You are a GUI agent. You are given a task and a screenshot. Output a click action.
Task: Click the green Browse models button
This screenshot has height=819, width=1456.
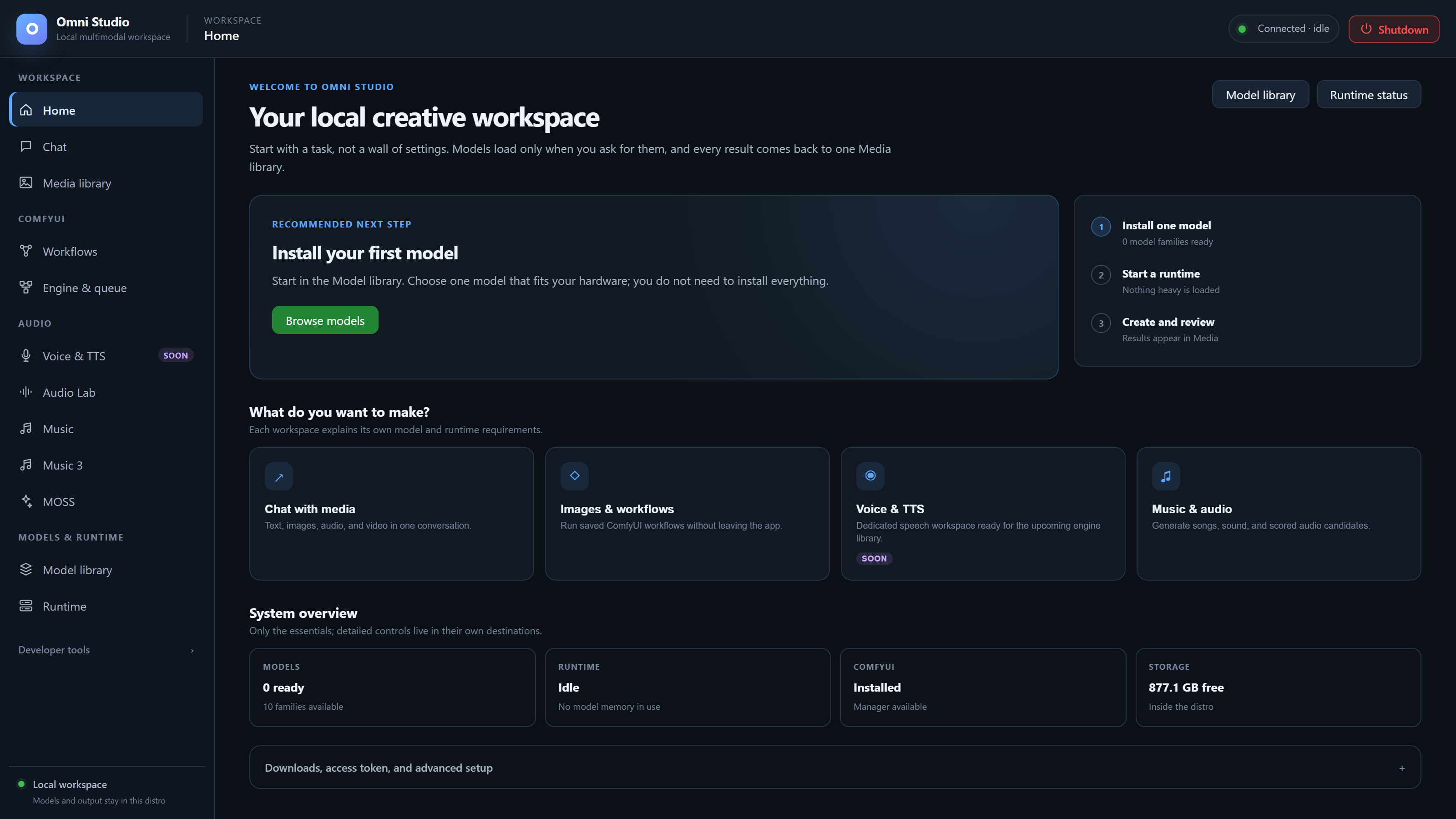pyautogui.click(x=325, y=320)
